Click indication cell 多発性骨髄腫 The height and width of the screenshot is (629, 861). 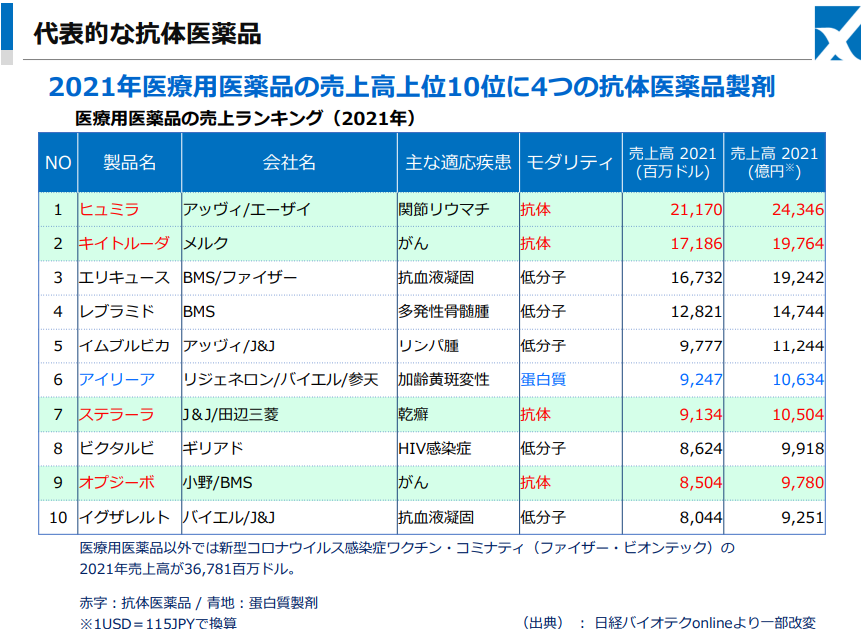[x=444, y=311]
